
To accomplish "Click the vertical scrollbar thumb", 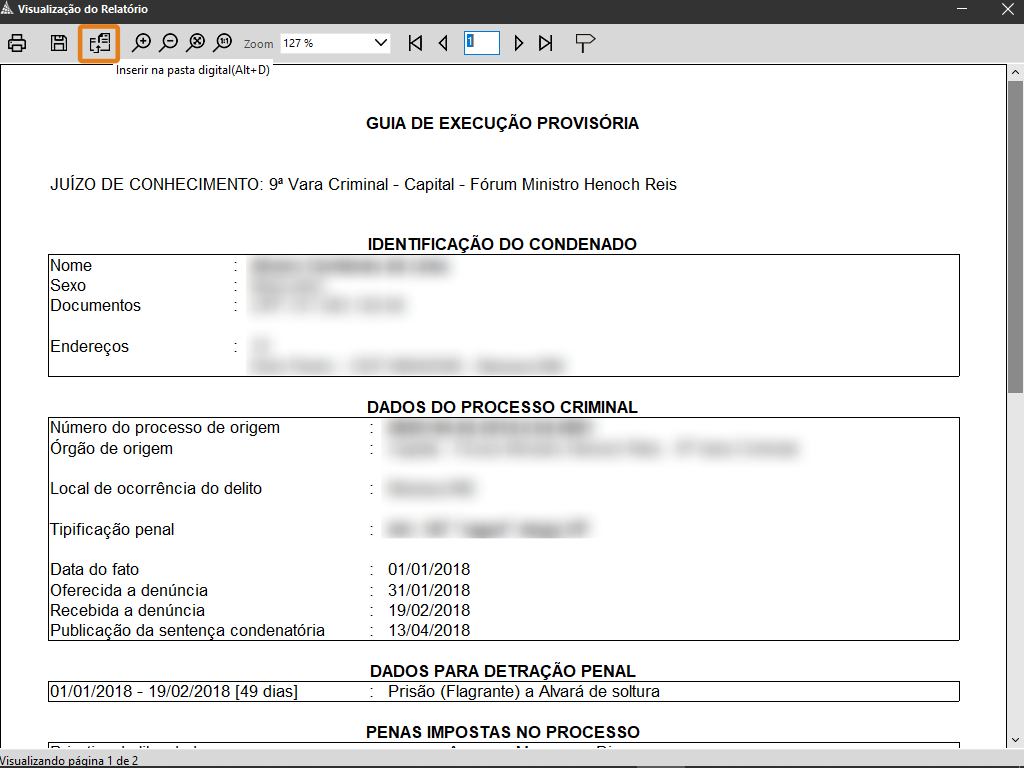I will 1016,236.
